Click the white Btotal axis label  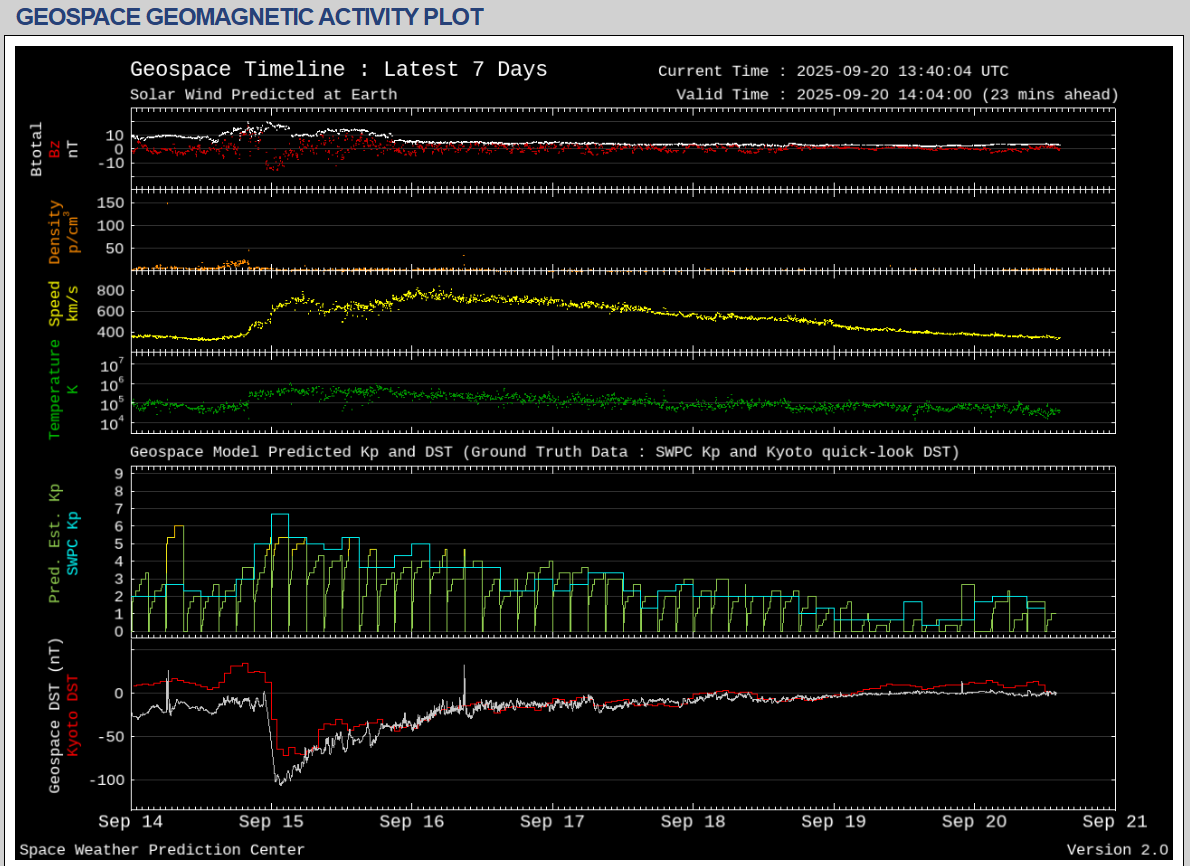(37, 150)
